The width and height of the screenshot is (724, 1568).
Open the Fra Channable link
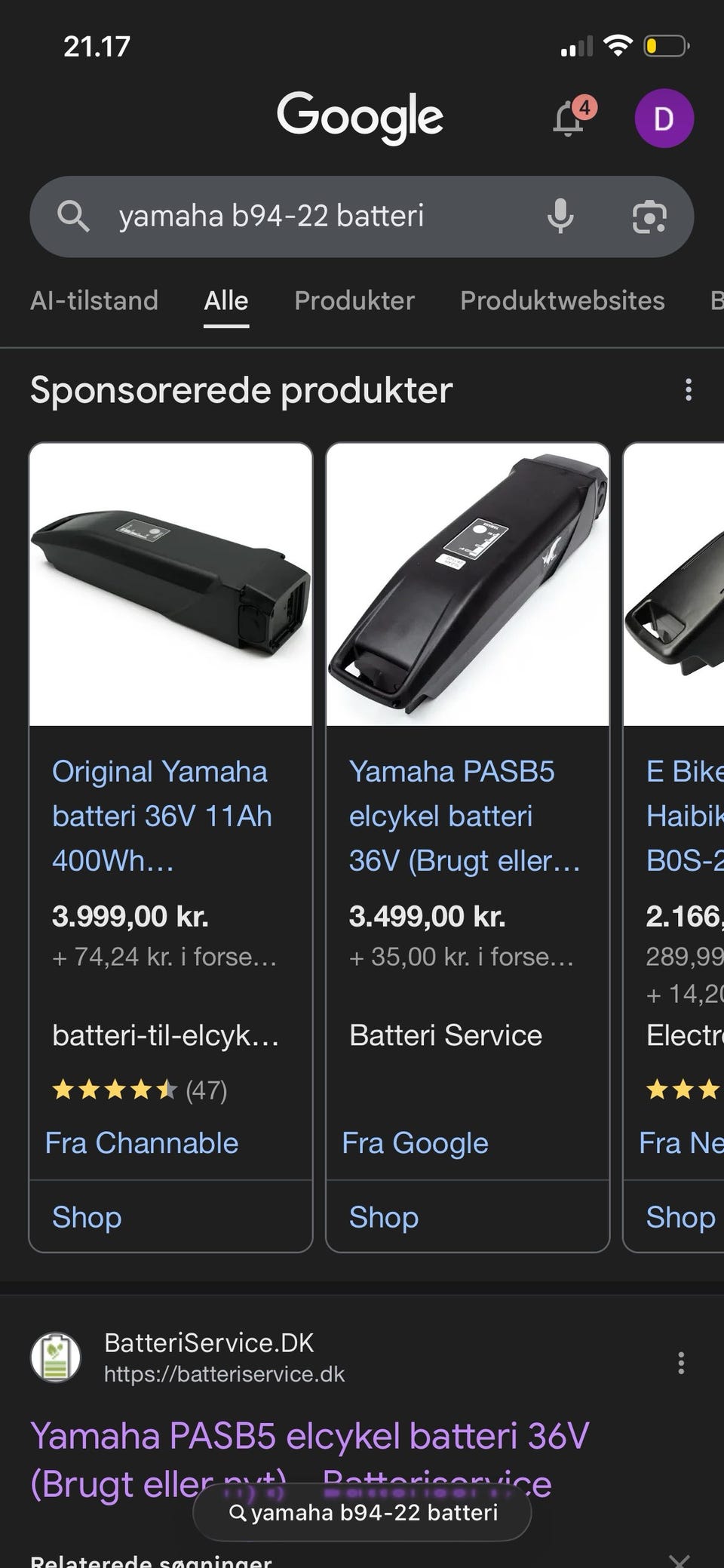tap(142, 1143)
